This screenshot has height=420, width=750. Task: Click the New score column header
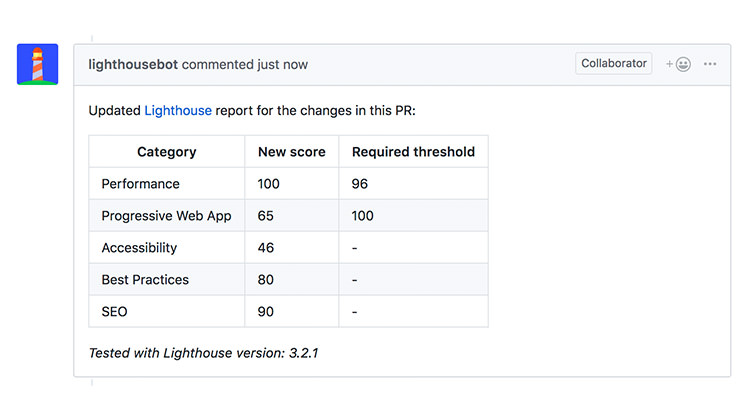click(x=291, y=152)
